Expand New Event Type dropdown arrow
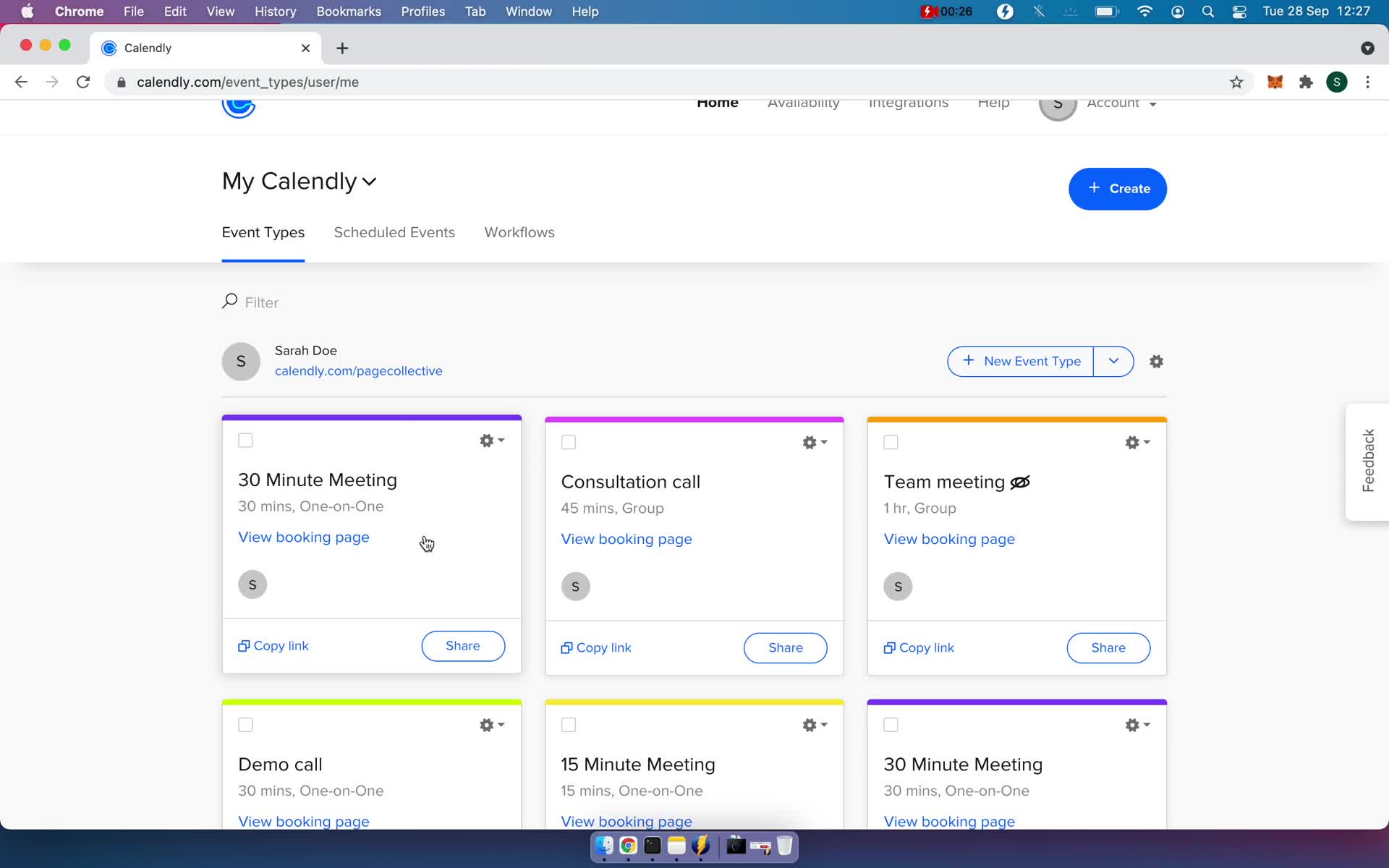This screenshot has width=1389, height=868. [1113, 361]
